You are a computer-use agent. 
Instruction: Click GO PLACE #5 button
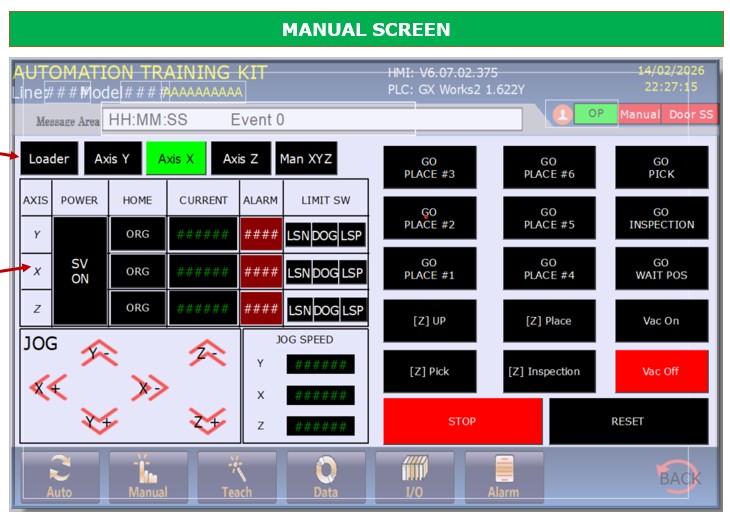click(x=549, y=218)
